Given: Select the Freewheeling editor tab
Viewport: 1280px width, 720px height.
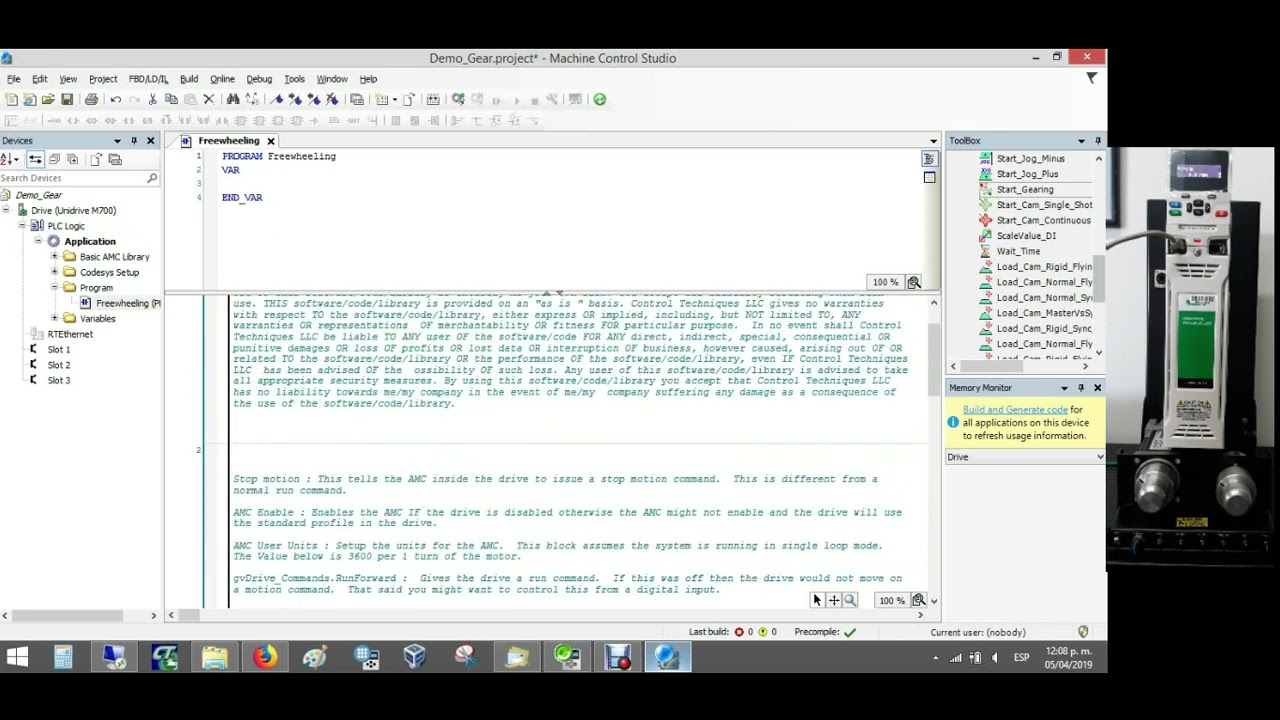Looking at the screenshot, I should pos(229,141).
